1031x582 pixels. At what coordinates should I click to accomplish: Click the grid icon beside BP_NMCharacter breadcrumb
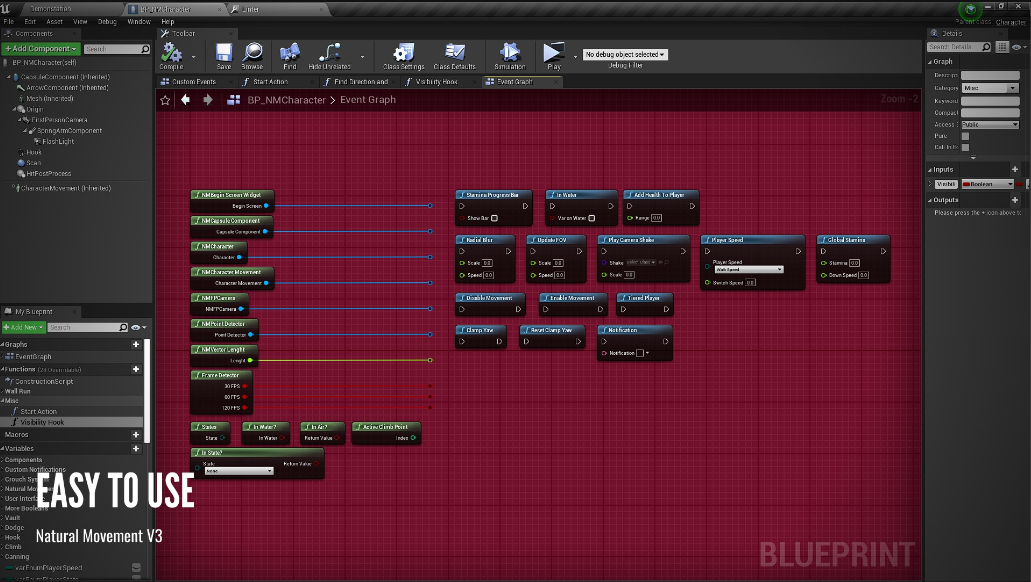pyautogui.click(x=233, y=100)
